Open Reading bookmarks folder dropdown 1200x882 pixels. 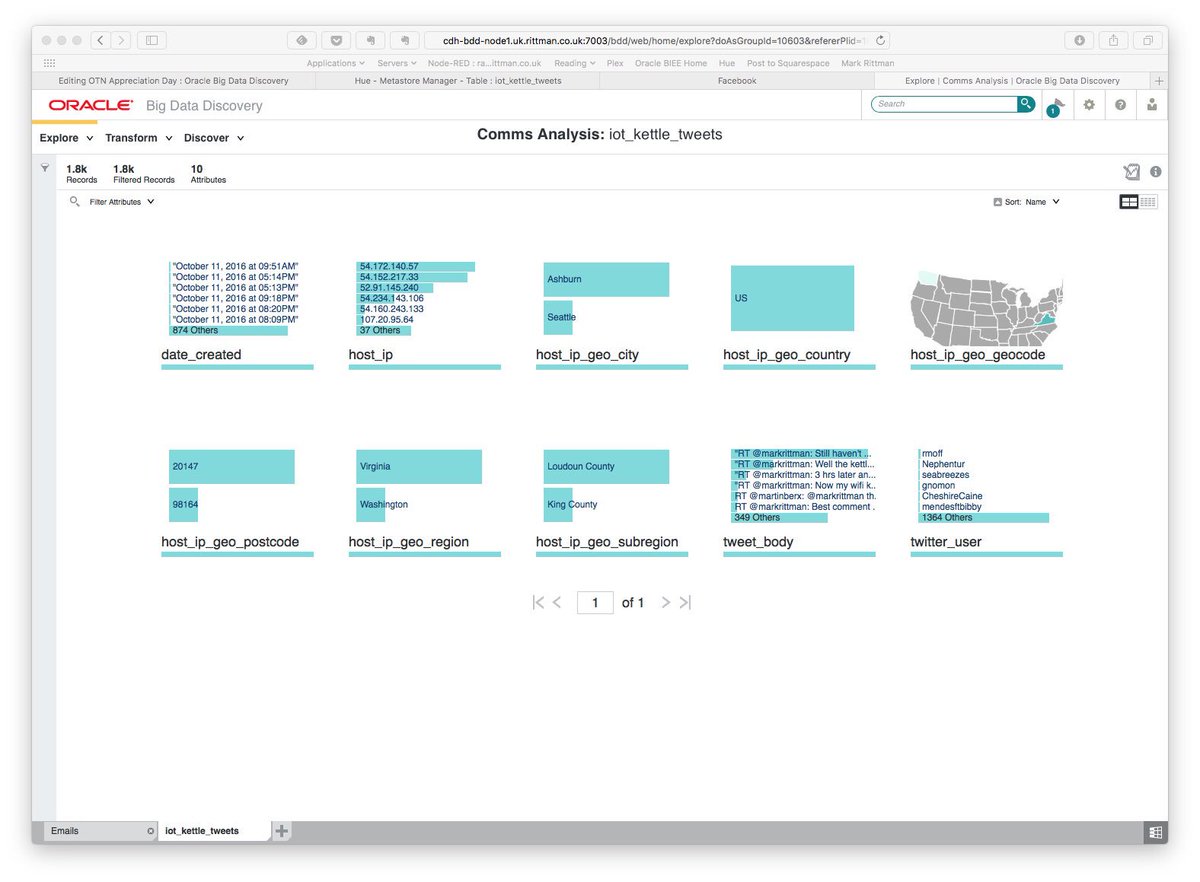[575, 63]
